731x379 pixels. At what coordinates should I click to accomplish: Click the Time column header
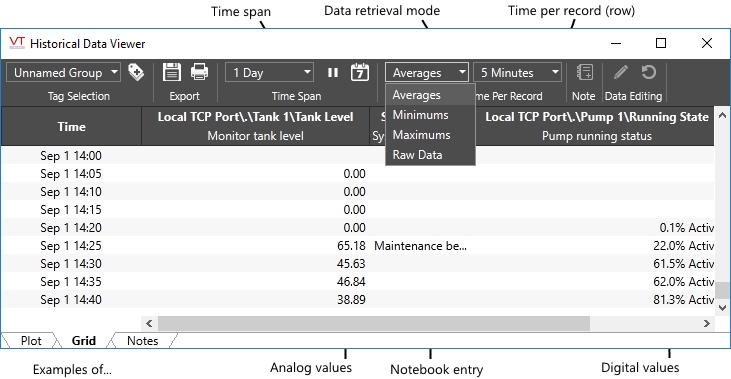pyautogui.click(x=71, y=126)
